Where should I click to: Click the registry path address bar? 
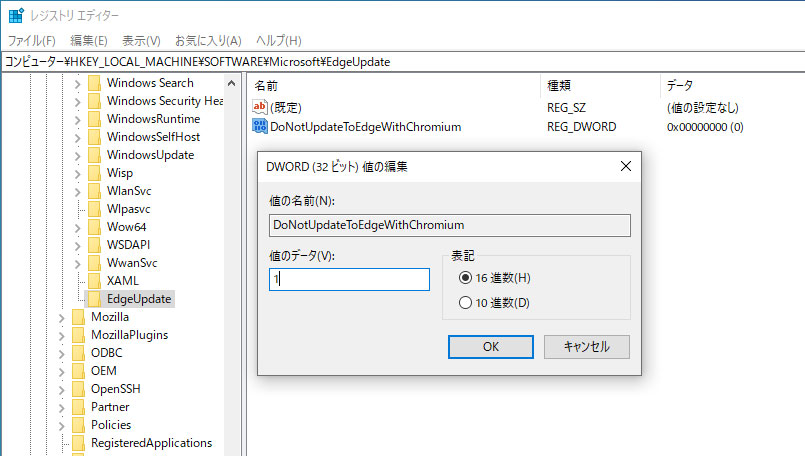pos(402,62)
